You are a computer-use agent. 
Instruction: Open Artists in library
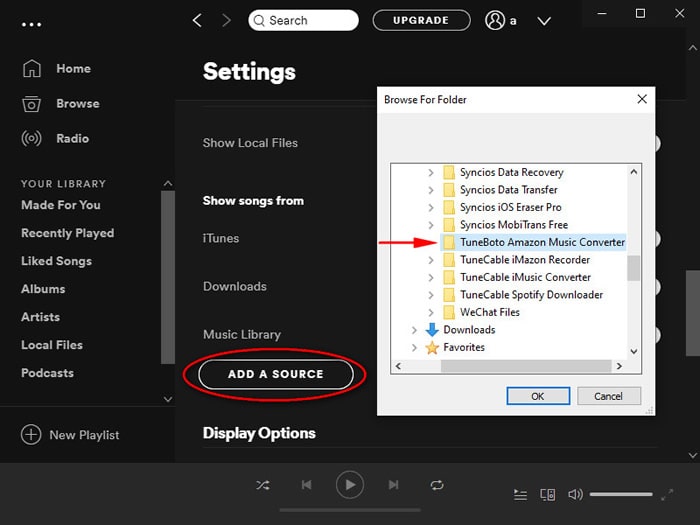tap(40, 317)
